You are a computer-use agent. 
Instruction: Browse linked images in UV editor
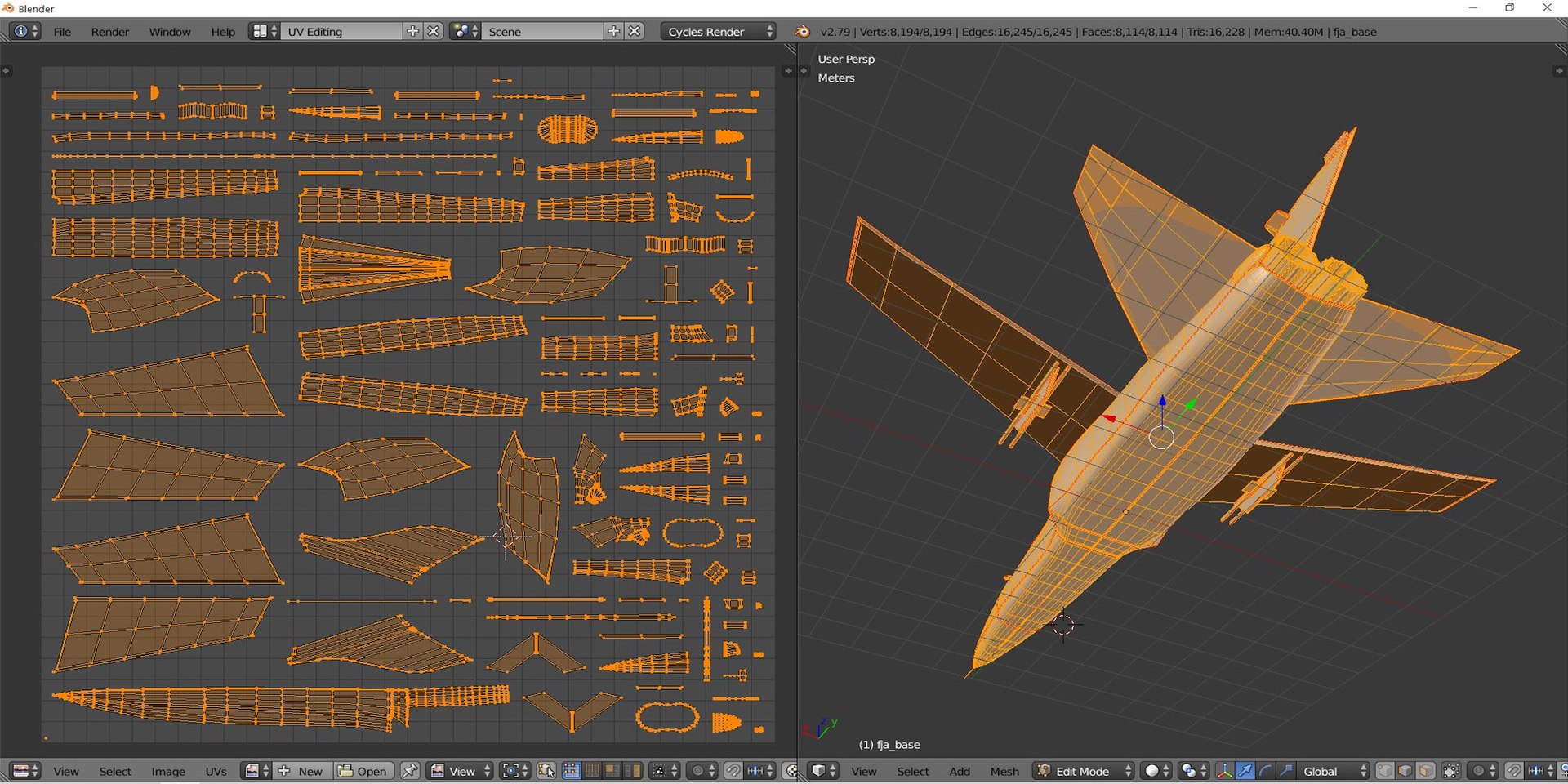tap(257, 771)
